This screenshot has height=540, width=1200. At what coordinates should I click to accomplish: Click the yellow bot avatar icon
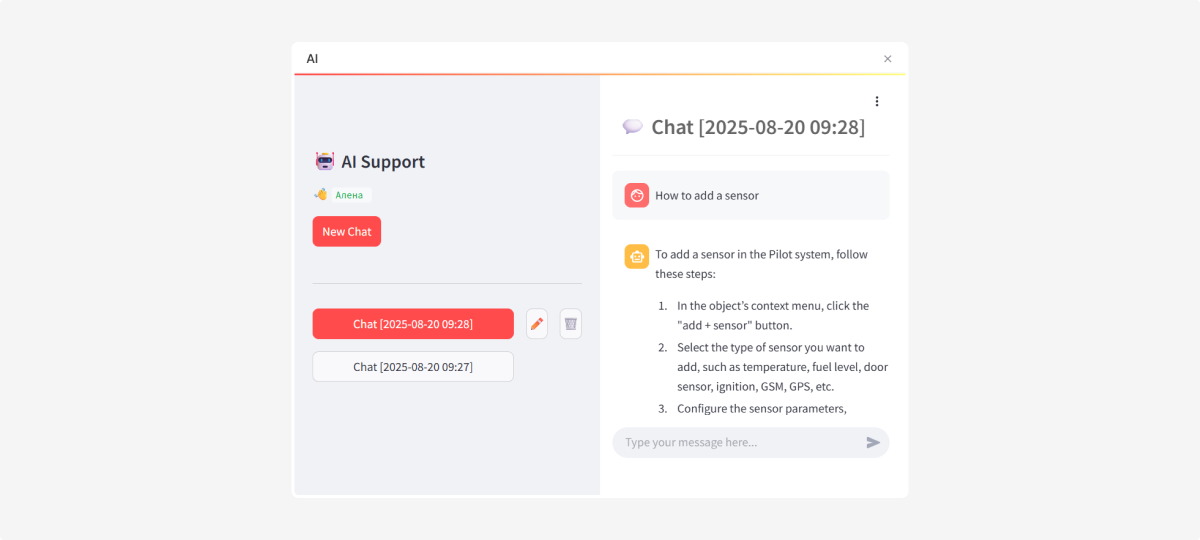pyautogui.click(x=637, y=256)
